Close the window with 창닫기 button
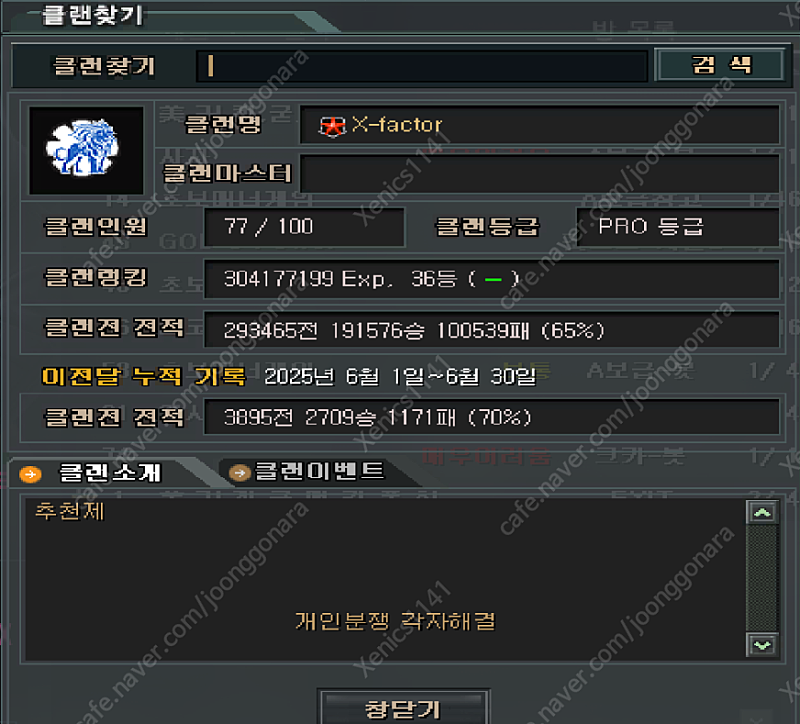800x724 pixels. point(403,708)
